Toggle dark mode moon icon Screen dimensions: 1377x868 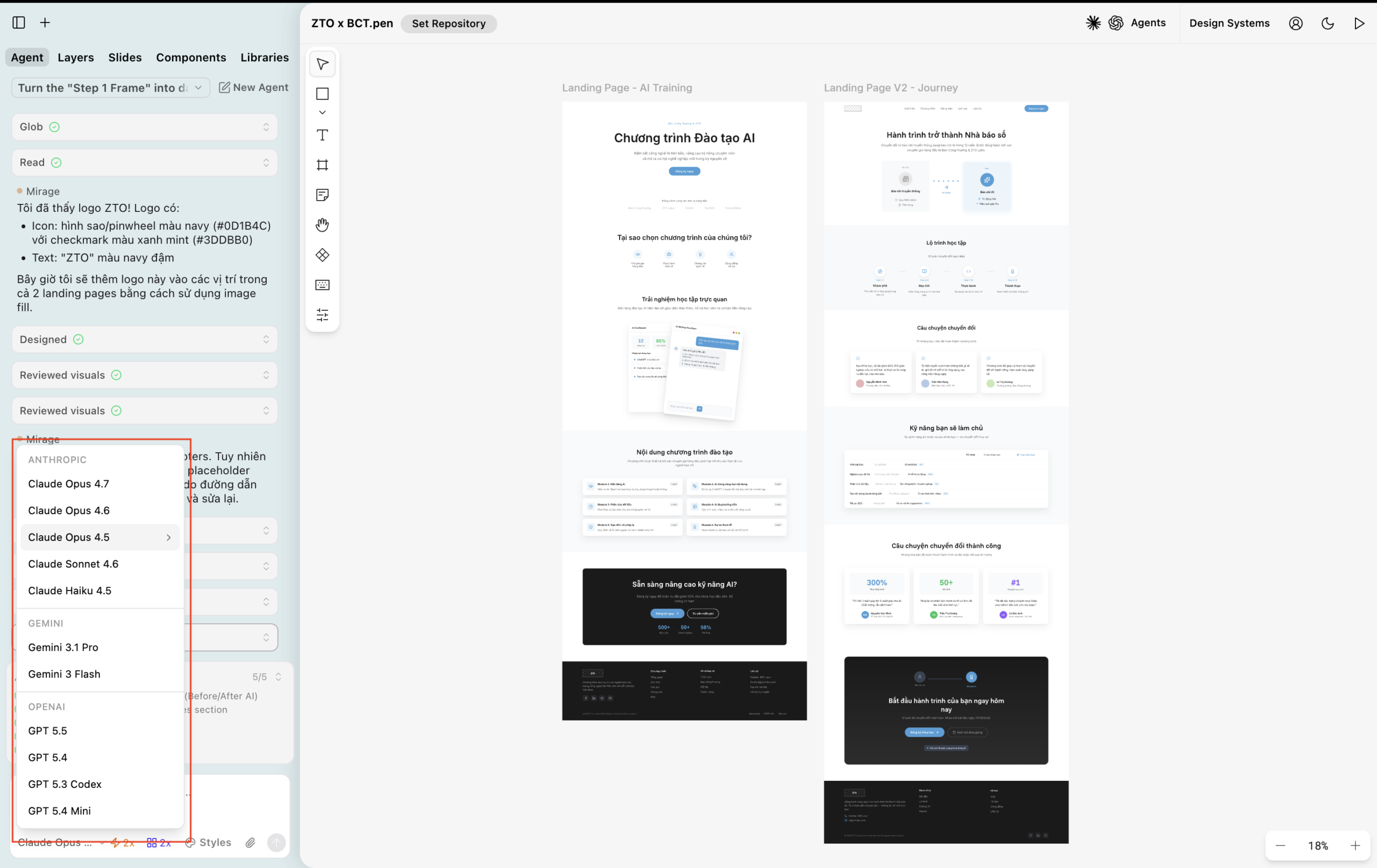1328,23
